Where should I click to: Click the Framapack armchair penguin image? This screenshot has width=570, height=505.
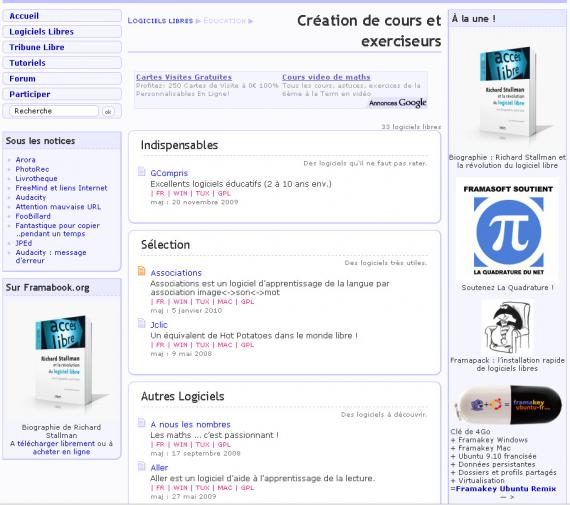click(507, 328)
